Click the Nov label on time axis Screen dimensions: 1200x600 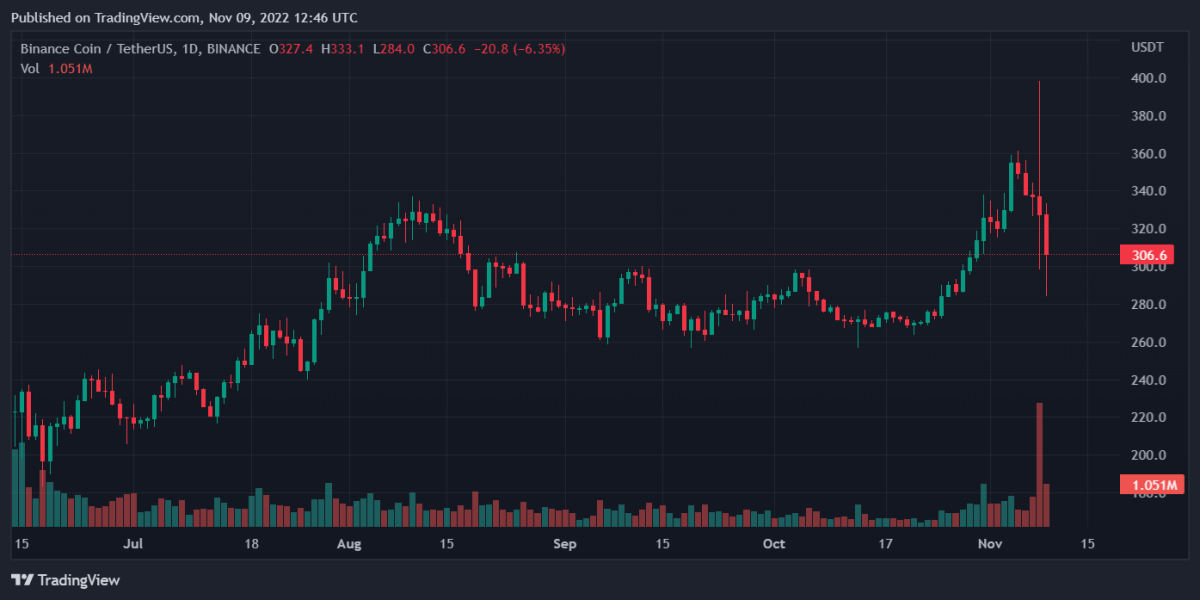[x=990, y=544]
